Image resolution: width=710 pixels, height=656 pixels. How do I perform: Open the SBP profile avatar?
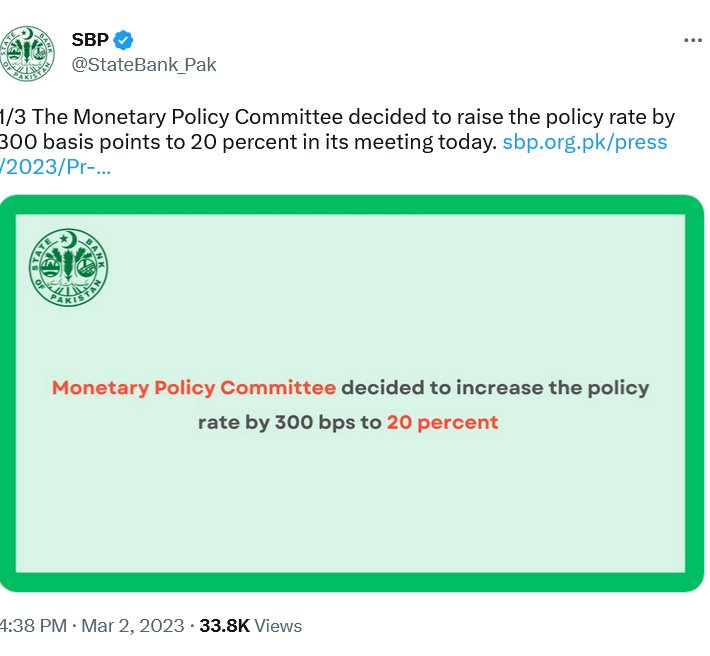click(27, 54)
